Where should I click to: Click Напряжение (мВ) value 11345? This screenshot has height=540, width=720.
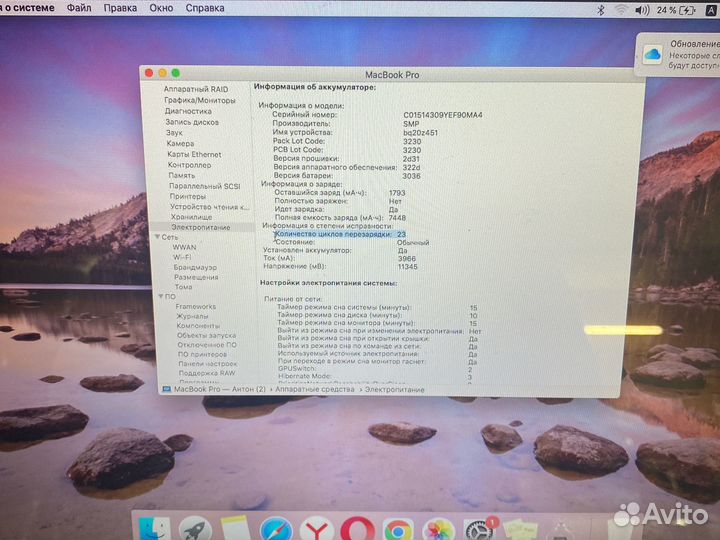[408, 267]
